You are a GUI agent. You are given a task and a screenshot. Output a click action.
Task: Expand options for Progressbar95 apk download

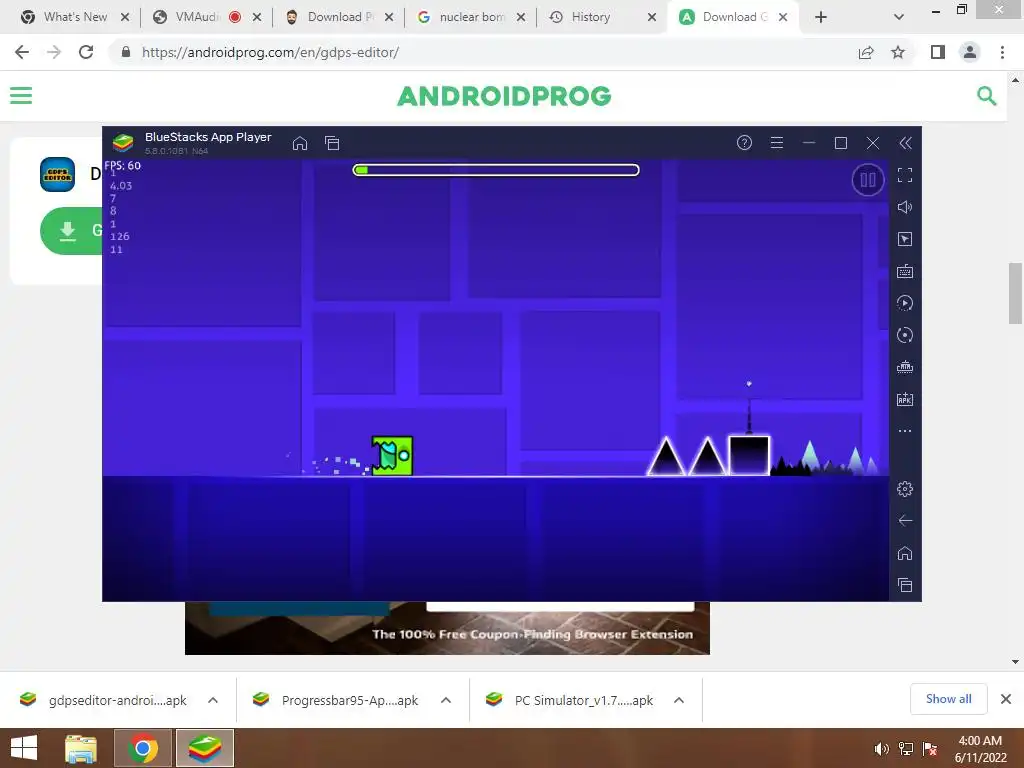pyautogui.click(x=446, y=700)
